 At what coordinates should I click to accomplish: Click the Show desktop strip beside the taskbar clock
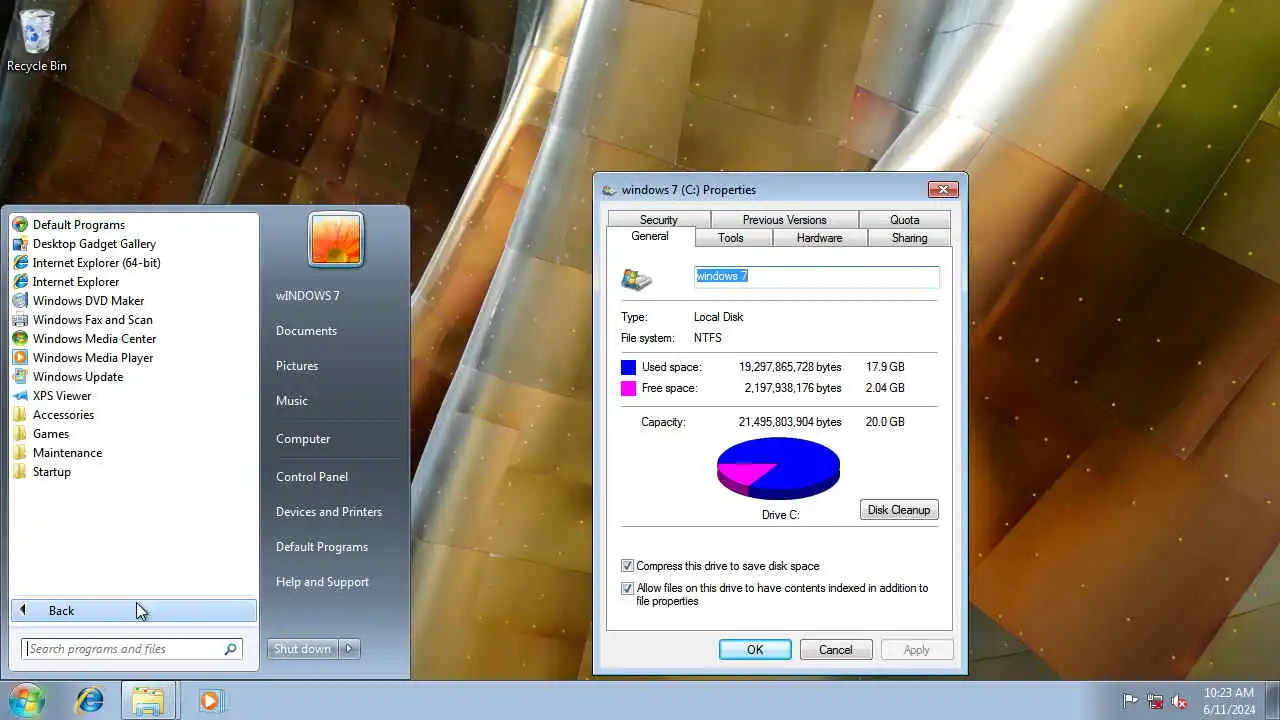pyautogui.click(x=1272, y=701)
